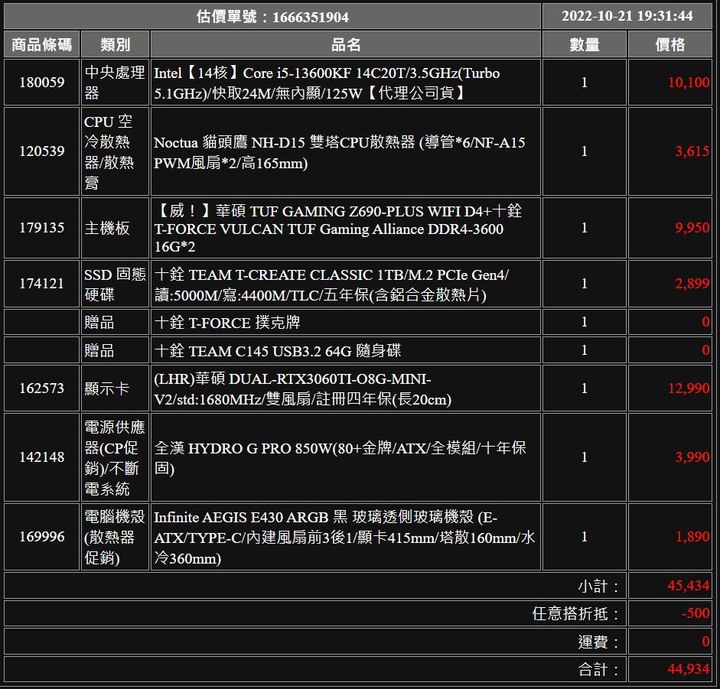Viewport: 720px width, 689px height.
Task: Click the quantity 1 in the Noctua row
Action: pyautogui.click(x=585, y=151)
